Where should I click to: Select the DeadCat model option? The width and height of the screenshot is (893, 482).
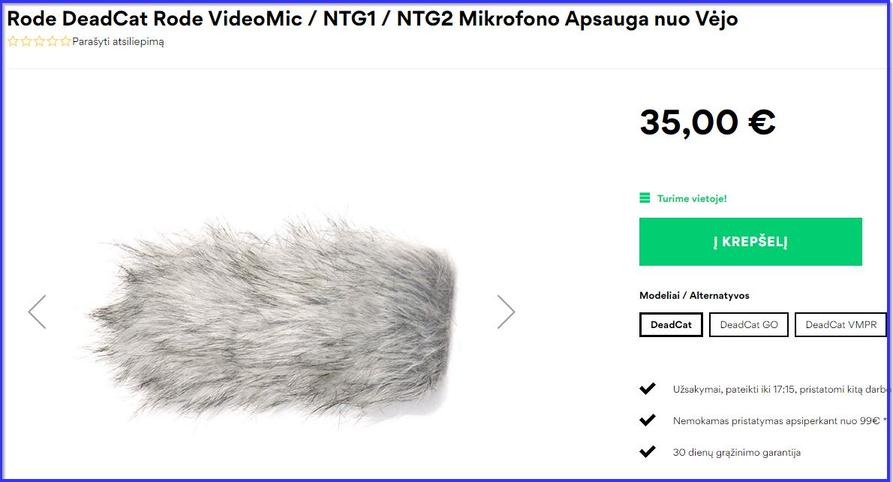pyautogui.click(x=671, y=325)
